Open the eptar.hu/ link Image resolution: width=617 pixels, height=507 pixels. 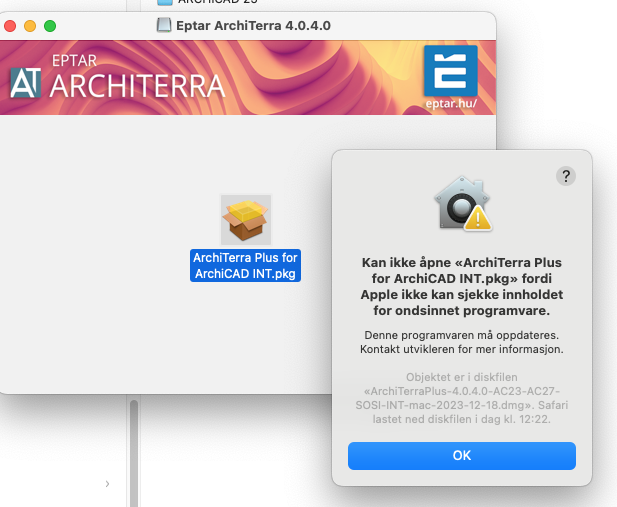451,103
